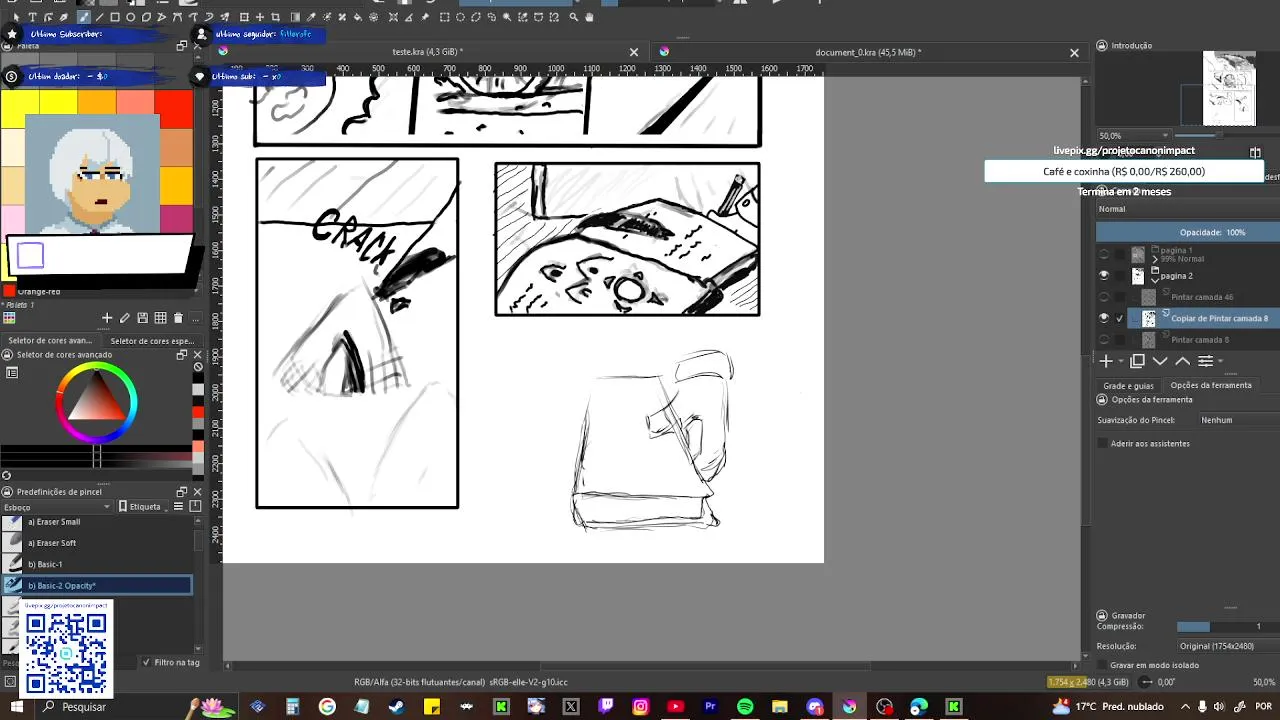Move the layer down

tap(1160, 361)
